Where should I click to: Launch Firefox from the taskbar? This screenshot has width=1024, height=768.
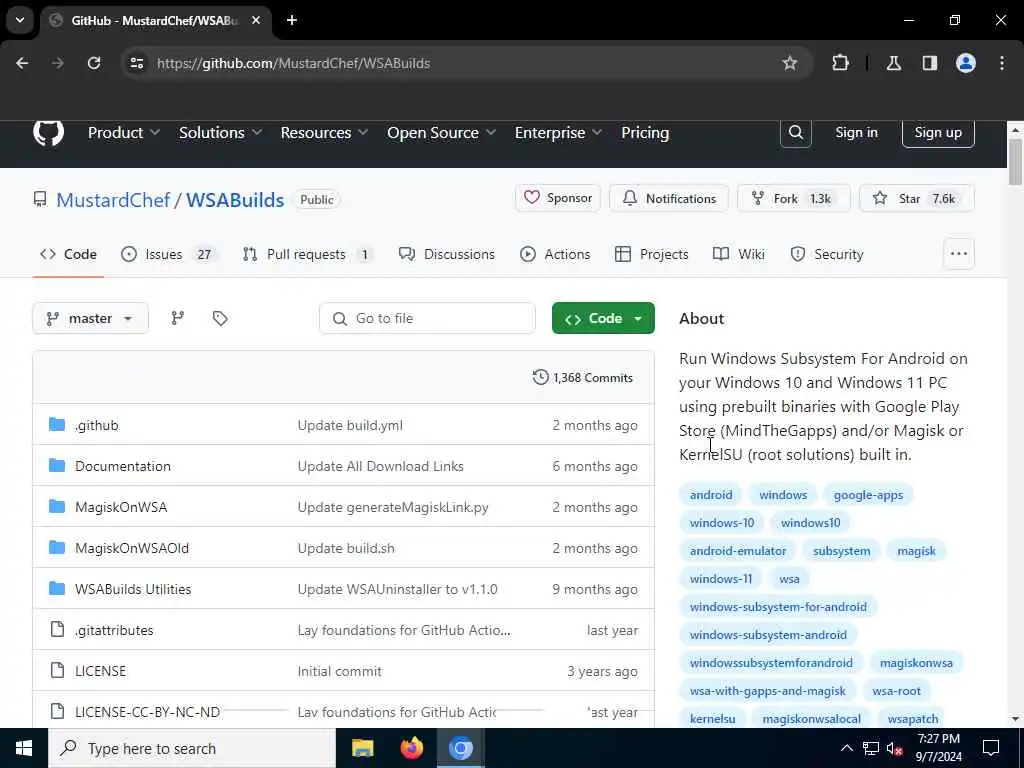tap(411, 748)
